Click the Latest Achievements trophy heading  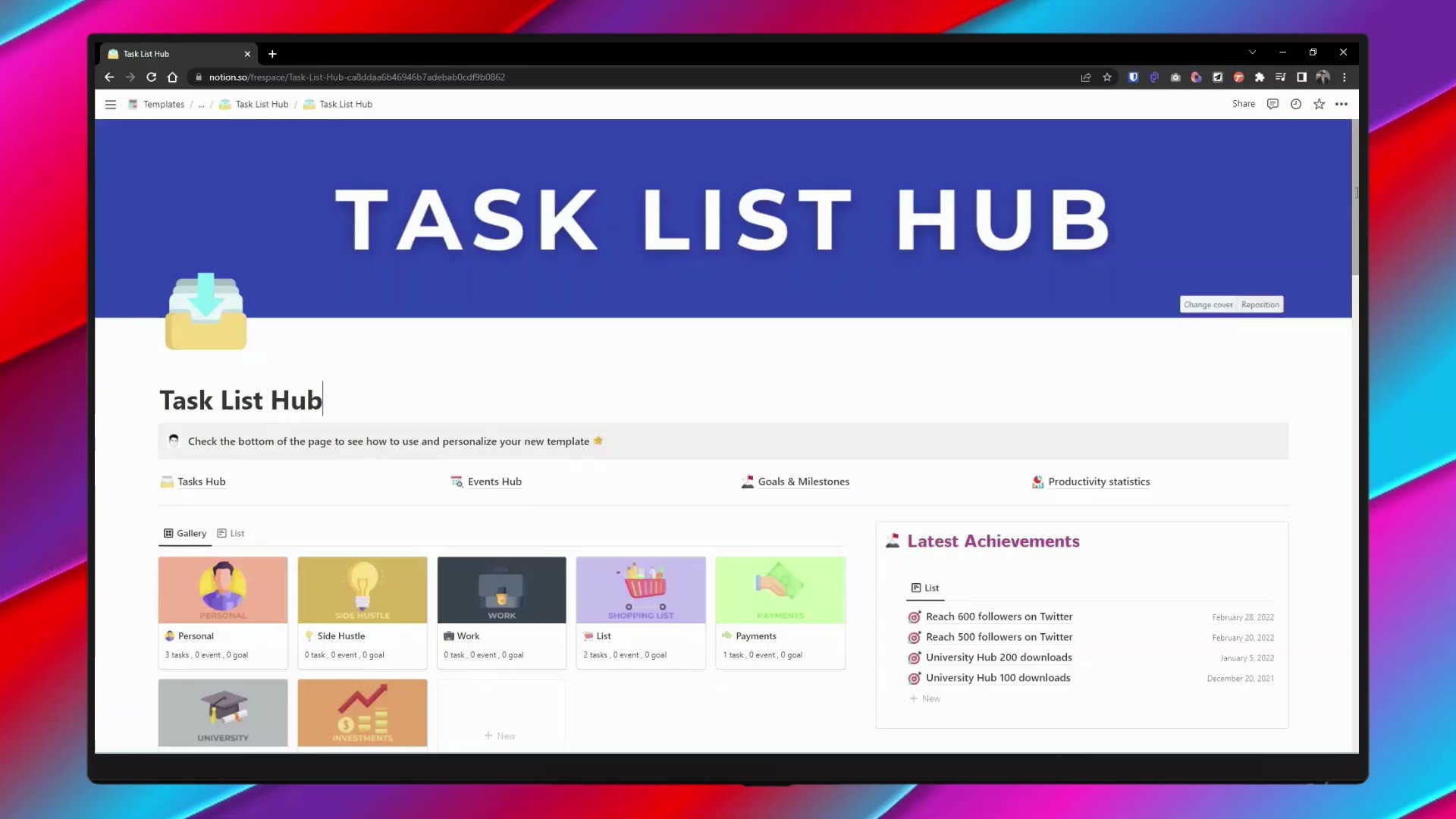pos(993,541)
